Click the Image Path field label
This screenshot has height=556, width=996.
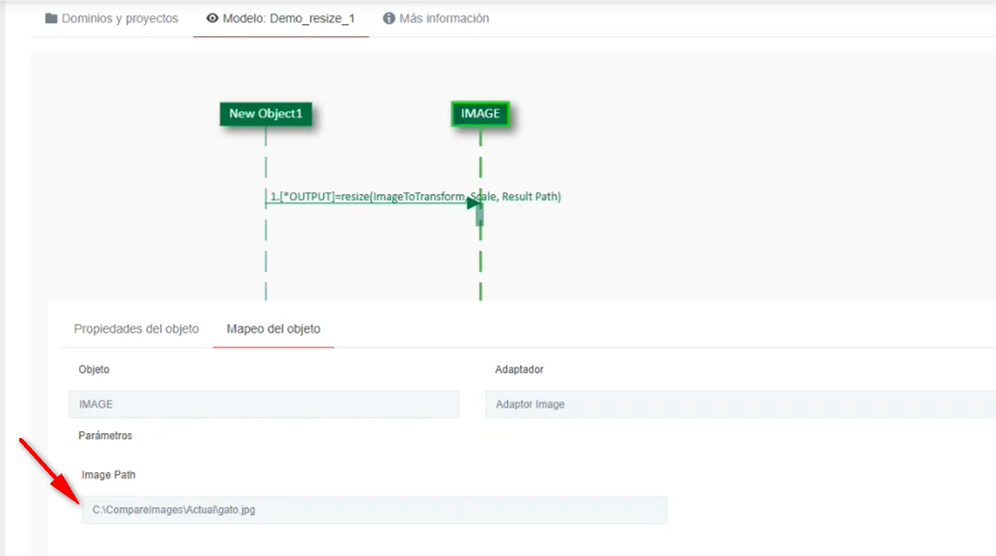point(108,475)
